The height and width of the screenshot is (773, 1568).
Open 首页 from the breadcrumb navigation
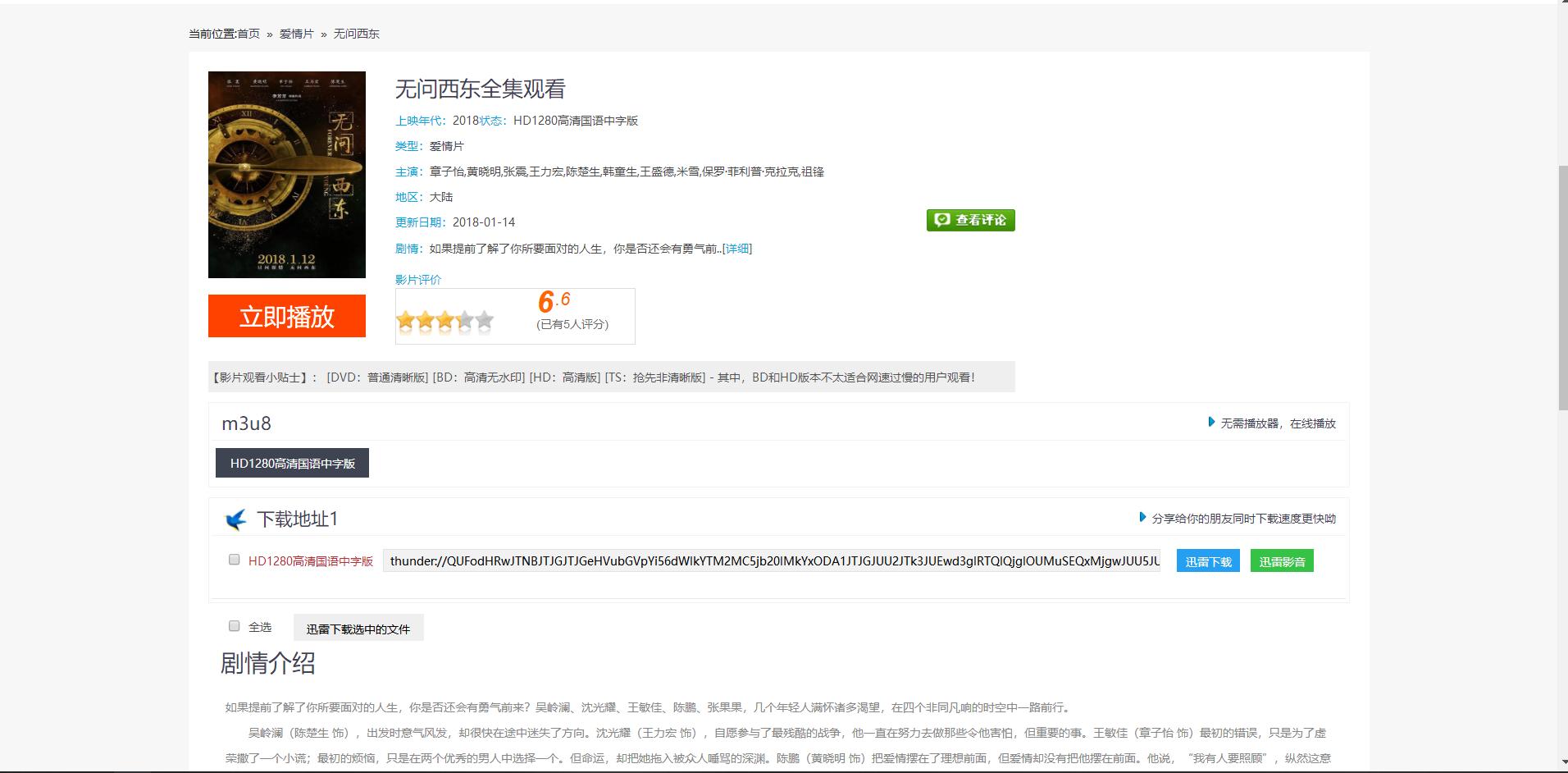pos(248,34)
